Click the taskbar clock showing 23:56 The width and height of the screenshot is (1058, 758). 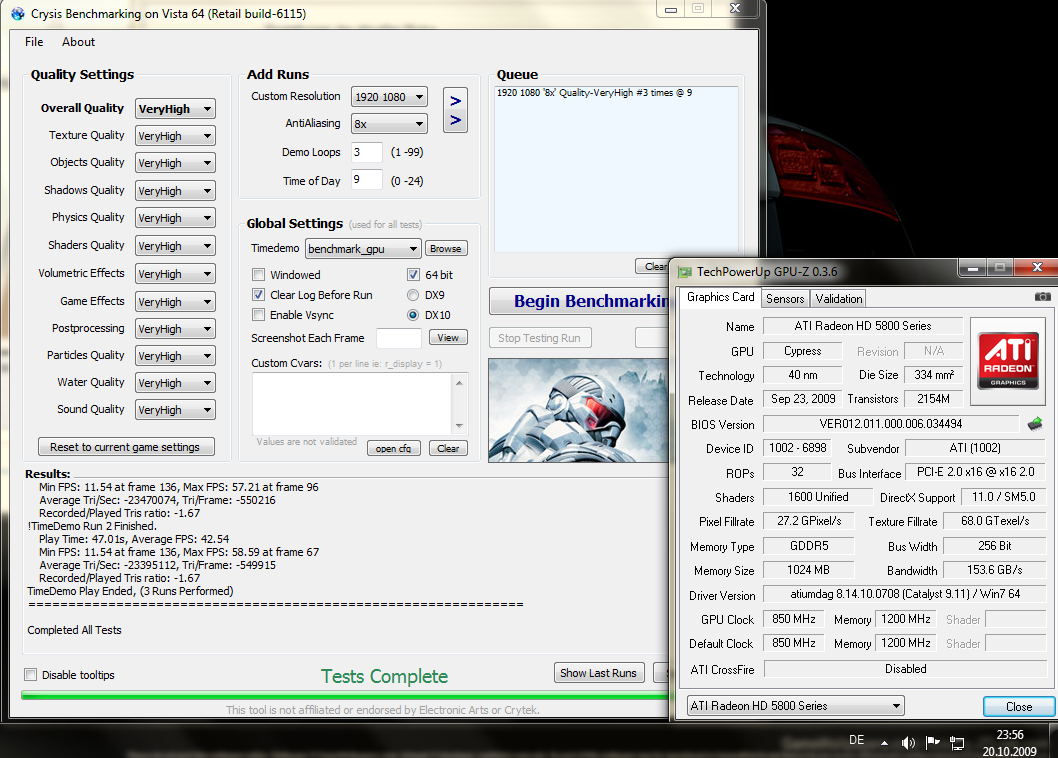[x=1009, y=734]
